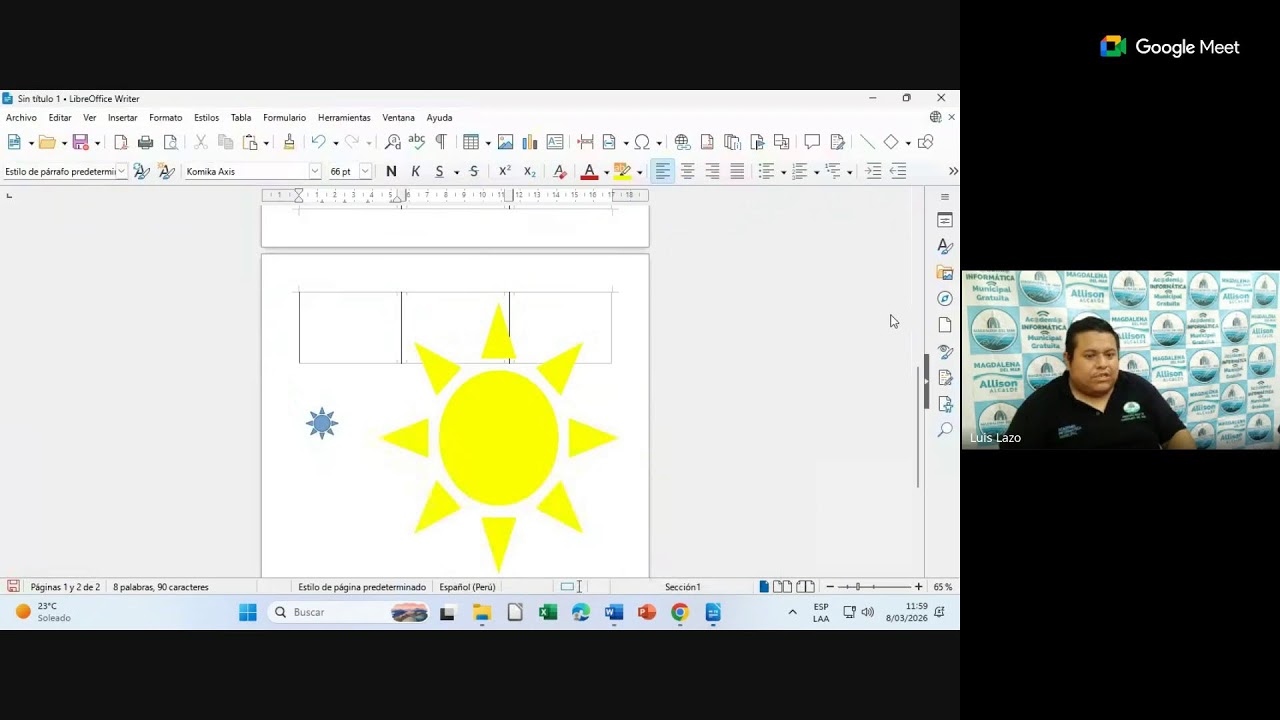Open the Herramientas menu
Viewport: 1280px width, 720px height.
(344, 118)
